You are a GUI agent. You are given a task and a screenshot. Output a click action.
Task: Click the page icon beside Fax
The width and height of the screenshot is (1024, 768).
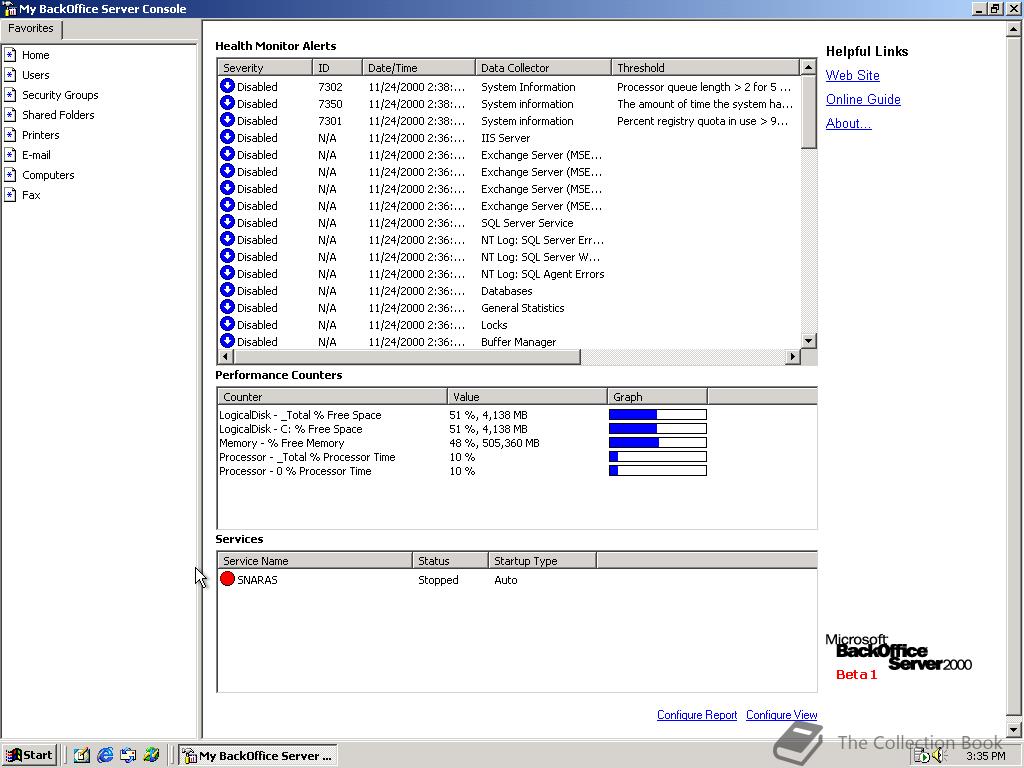(x=10, y=195)
